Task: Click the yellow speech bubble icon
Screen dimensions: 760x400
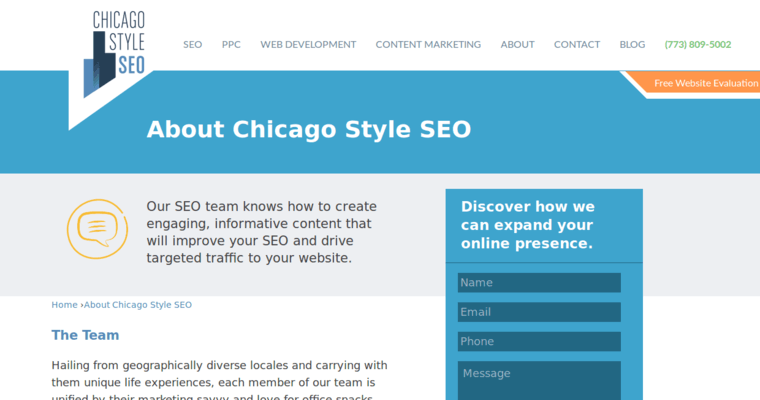Action: 97,229
